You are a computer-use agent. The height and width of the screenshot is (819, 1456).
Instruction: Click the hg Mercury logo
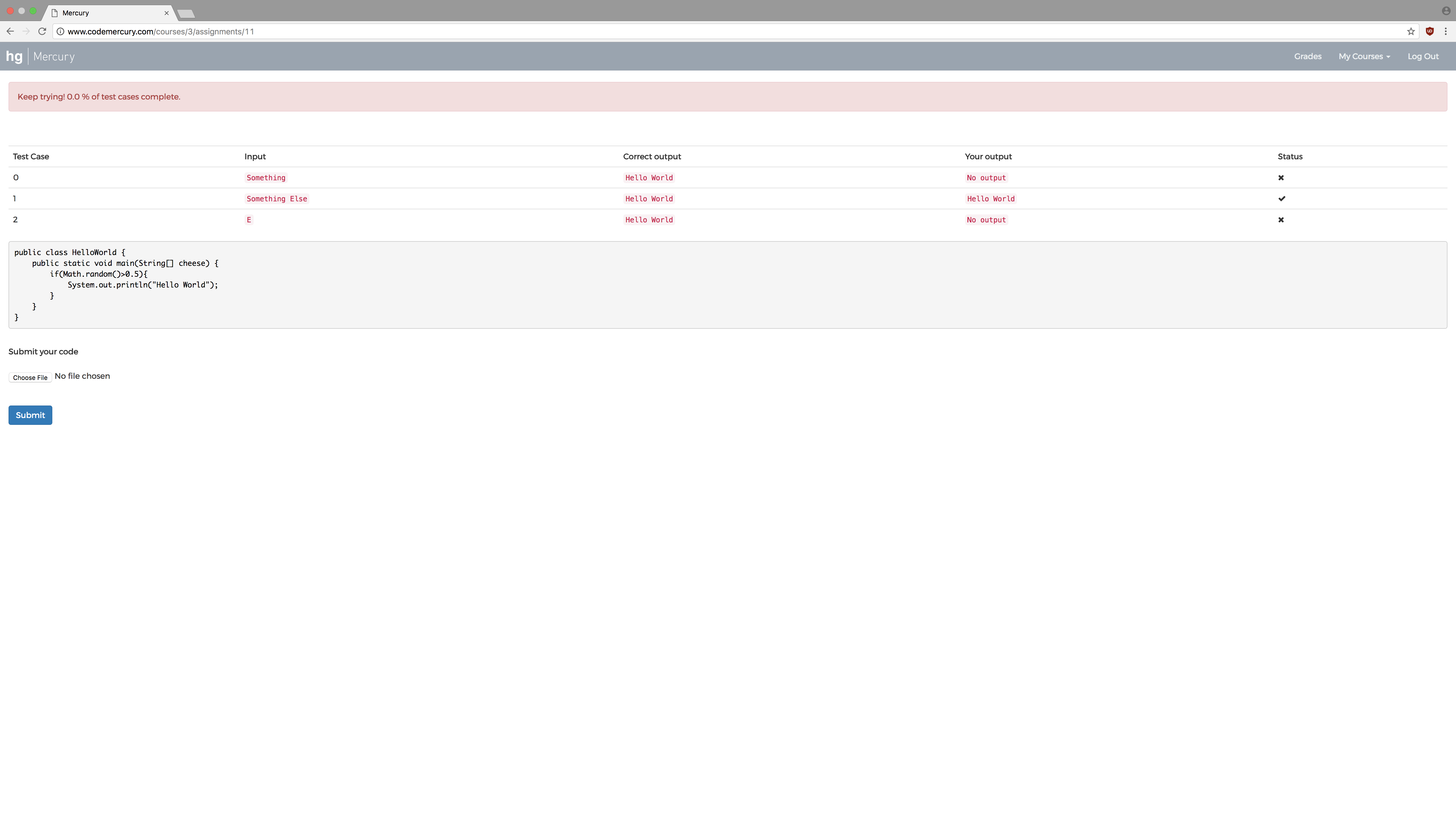[x=40, y=57]
